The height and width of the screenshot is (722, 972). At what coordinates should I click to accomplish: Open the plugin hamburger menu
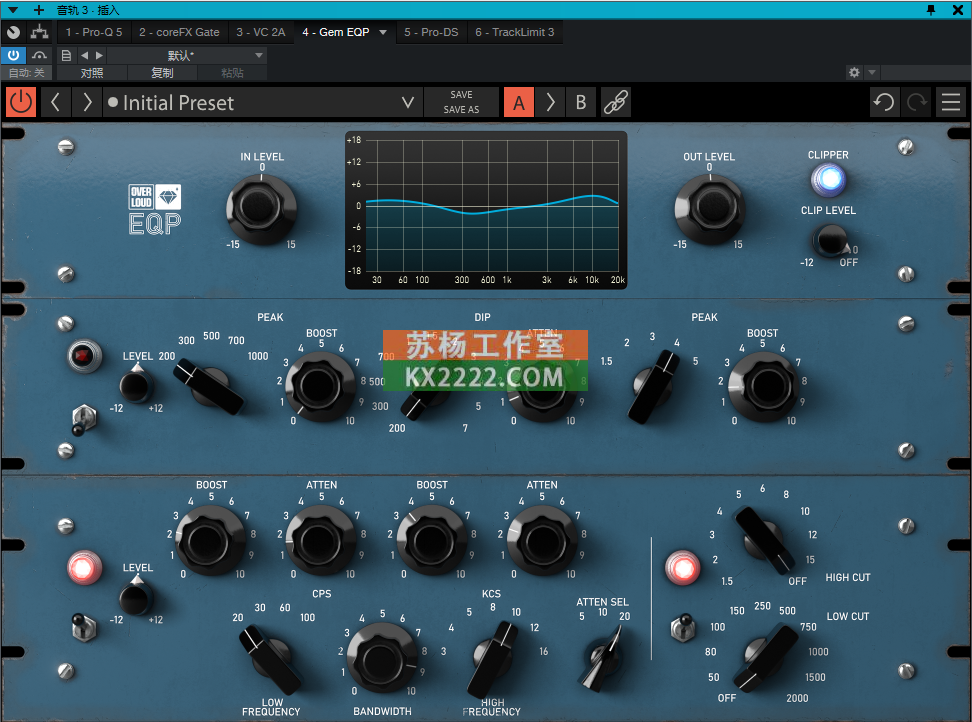(951, 102)
